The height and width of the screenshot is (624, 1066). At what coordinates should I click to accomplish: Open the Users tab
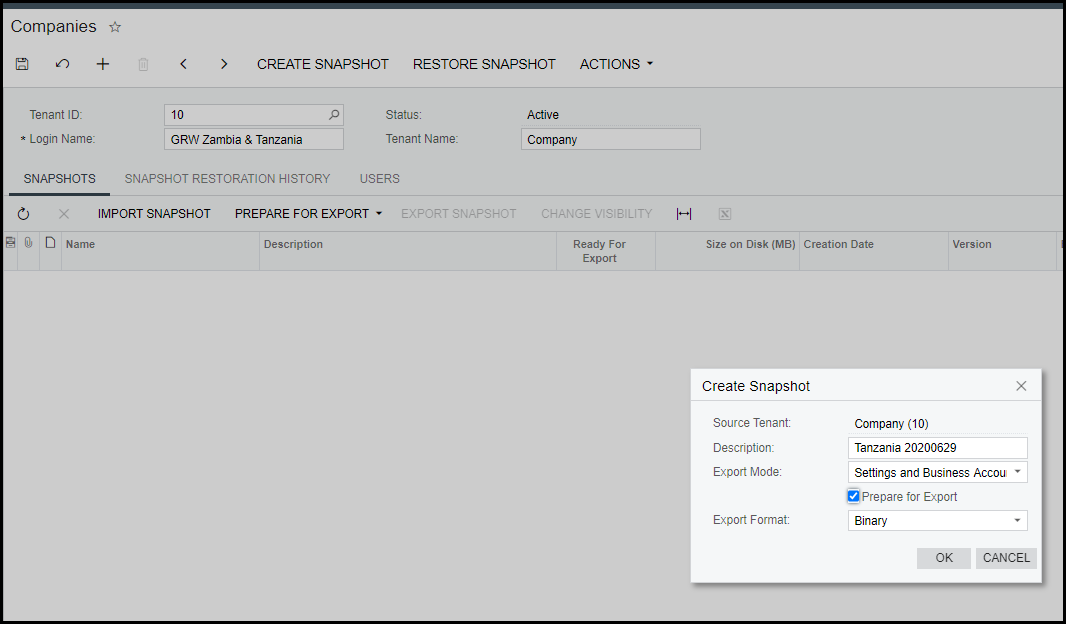pos(379,179)
